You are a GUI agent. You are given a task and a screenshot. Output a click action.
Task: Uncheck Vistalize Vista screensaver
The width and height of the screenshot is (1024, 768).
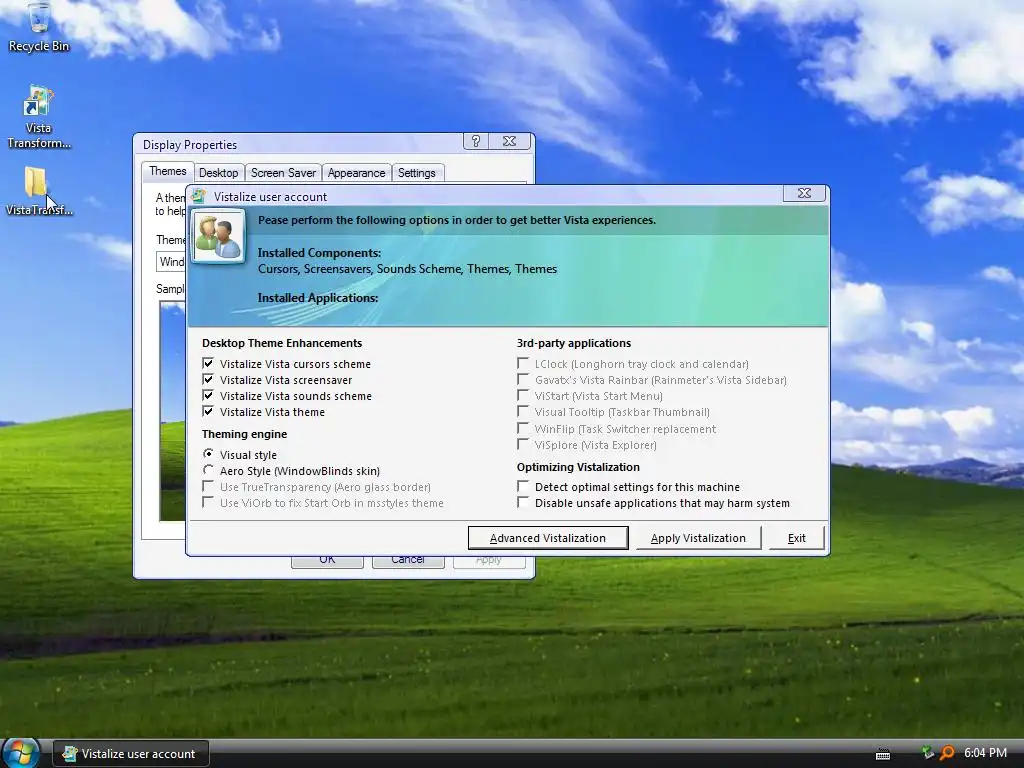[x=208, y=379]
